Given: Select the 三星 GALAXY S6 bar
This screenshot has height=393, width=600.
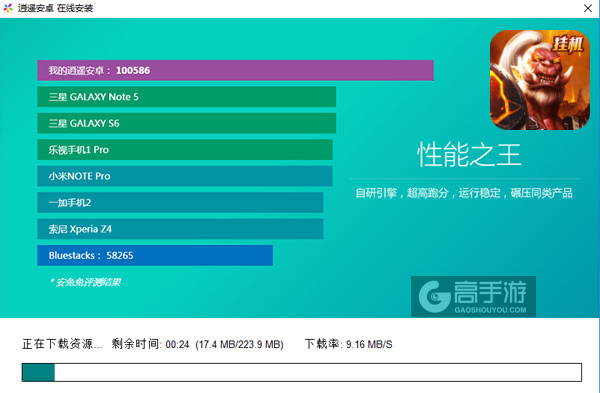Looking at the screenshot, I should pos(186,123).
